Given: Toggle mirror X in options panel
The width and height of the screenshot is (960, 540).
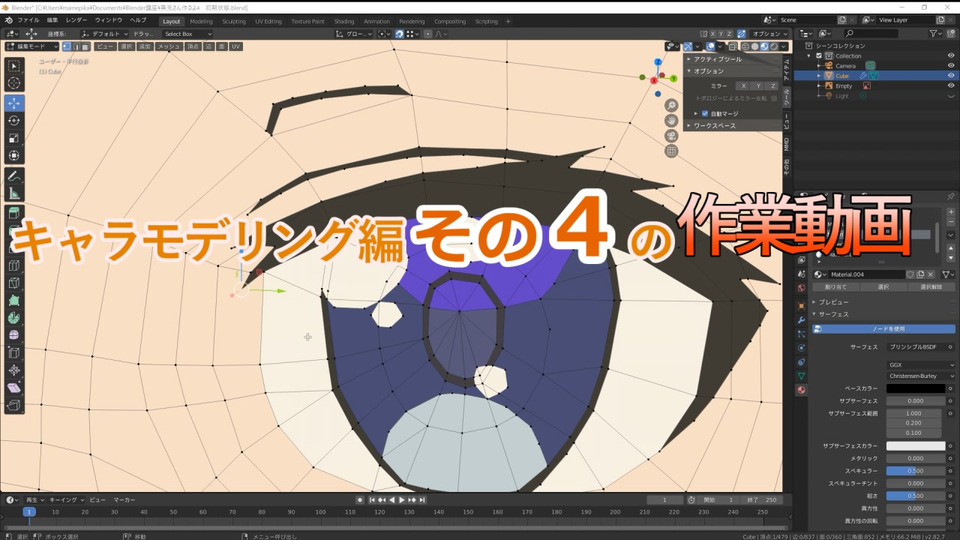Looking at the screenshot, I should (743, 86).
